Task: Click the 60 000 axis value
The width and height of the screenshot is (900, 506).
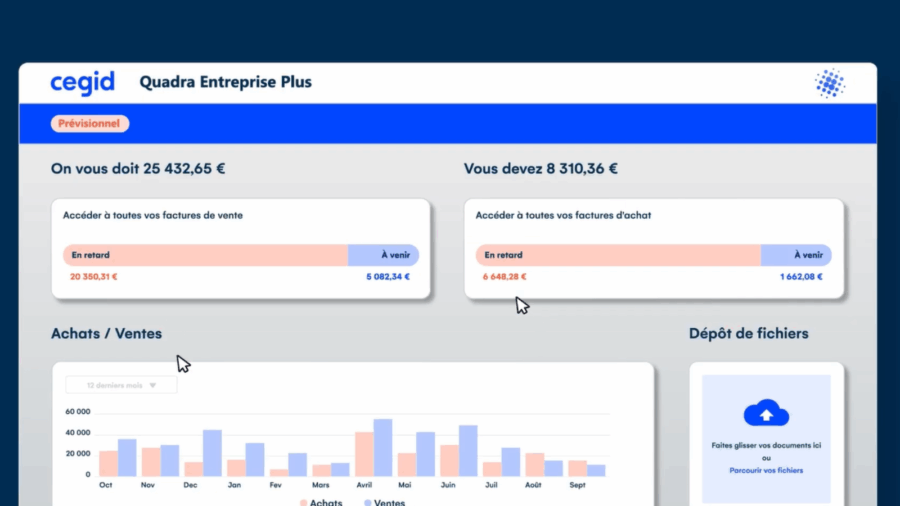Action: pos(77,411)
